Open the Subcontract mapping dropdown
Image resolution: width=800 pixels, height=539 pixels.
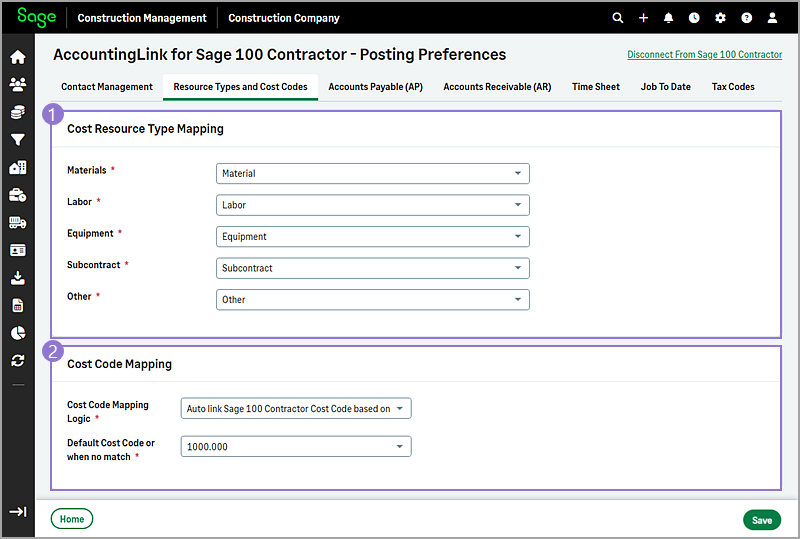tap(372, 268)
